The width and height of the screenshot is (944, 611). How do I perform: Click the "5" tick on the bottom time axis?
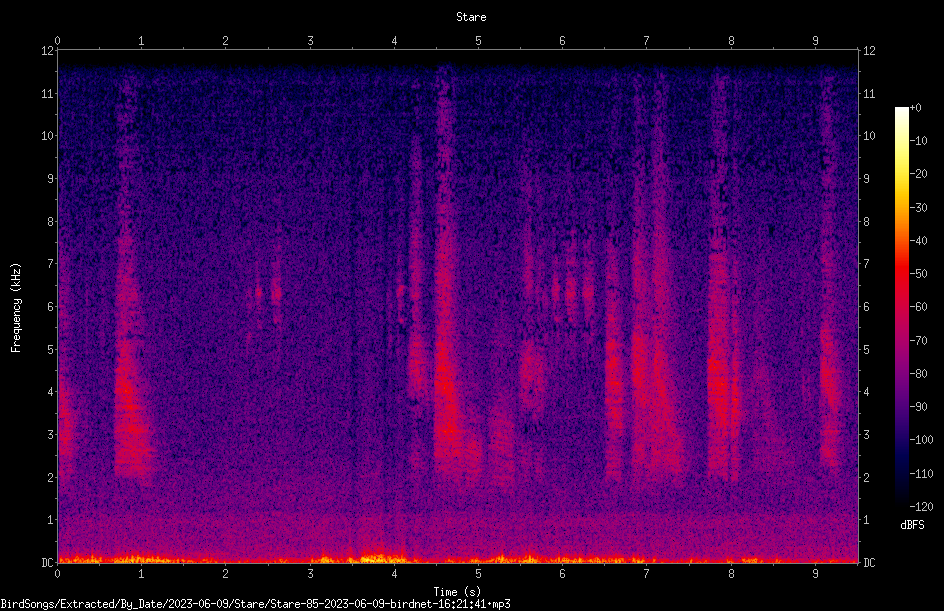(478, 574)
